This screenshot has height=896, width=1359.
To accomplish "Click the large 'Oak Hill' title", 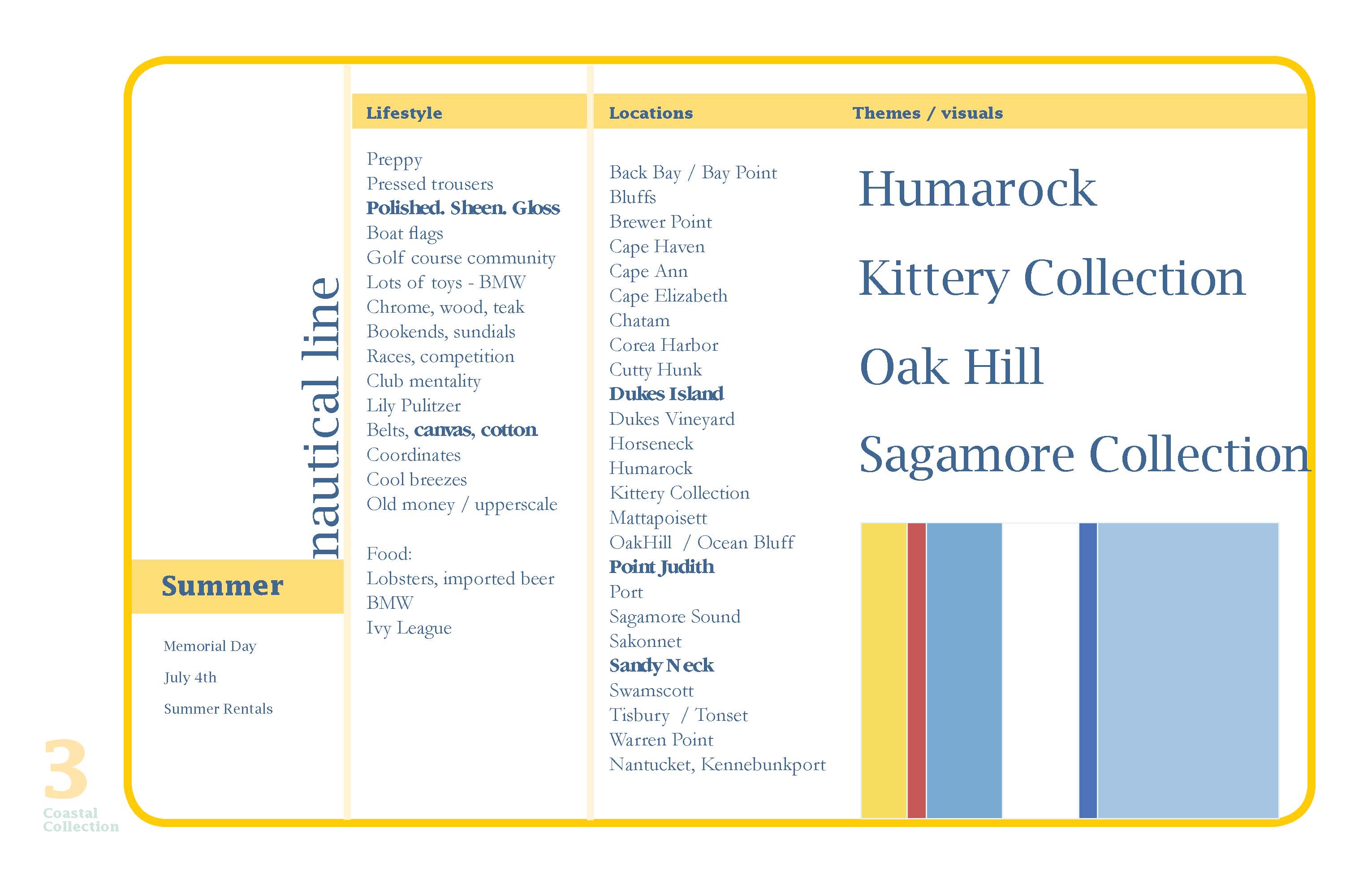I will tap(952, 366).
